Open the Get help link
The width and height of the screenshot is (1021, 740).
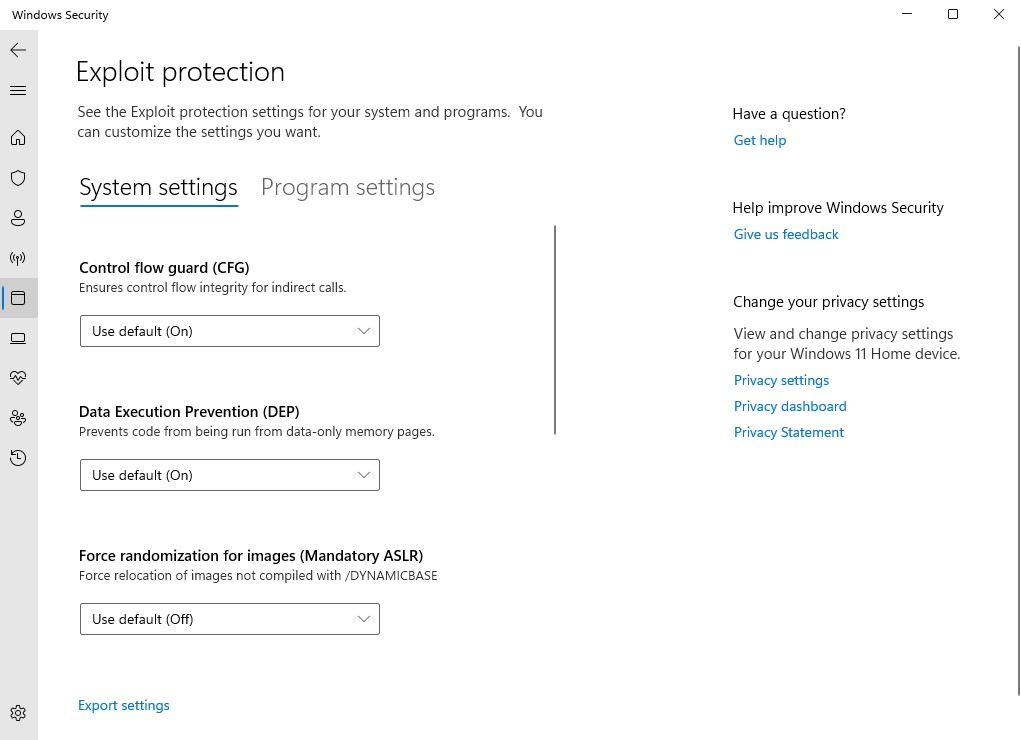pyautogui.click(x=760, y=140)
